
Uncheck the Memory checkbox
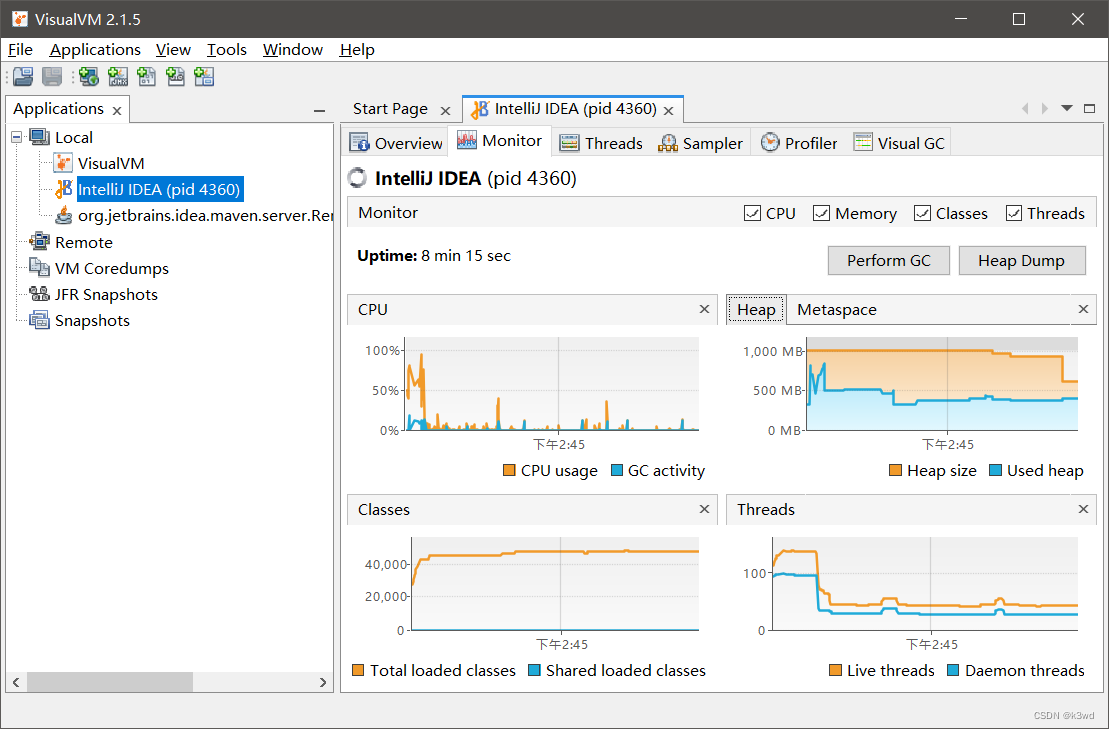[x=821, y=213]
